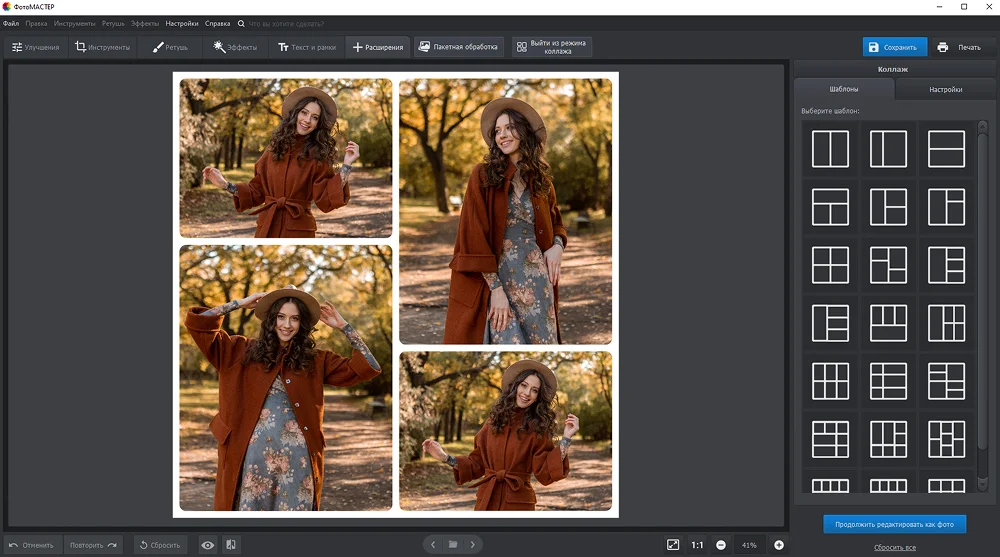Select two horizontal rows template

coord(946,149)
